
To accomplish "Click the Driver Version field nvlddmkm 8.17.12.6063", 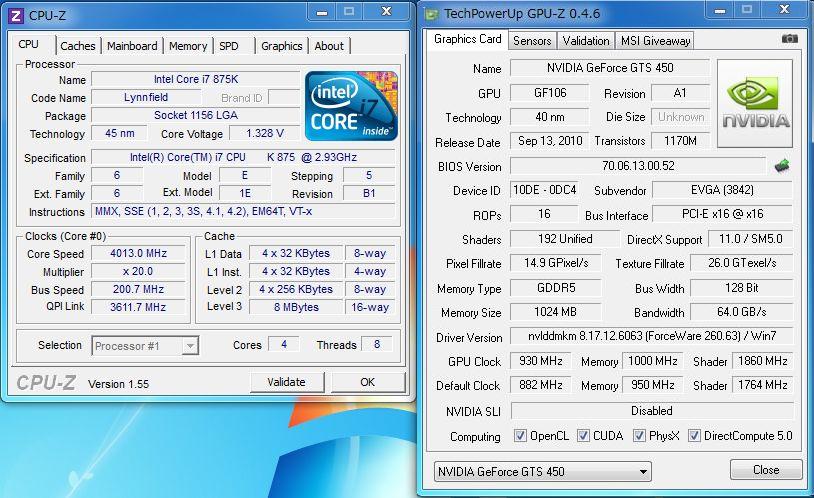I will pyautogui.click(x=652, y=336).
